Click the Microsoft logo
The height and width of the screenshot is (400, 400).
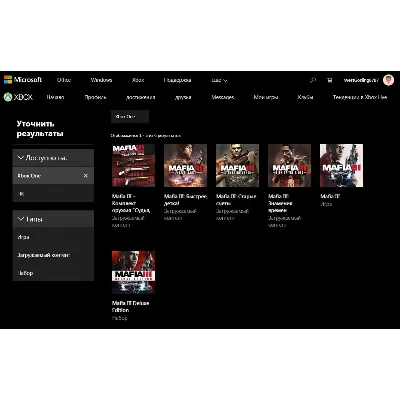pyautogui.click(x=23, y=80)
